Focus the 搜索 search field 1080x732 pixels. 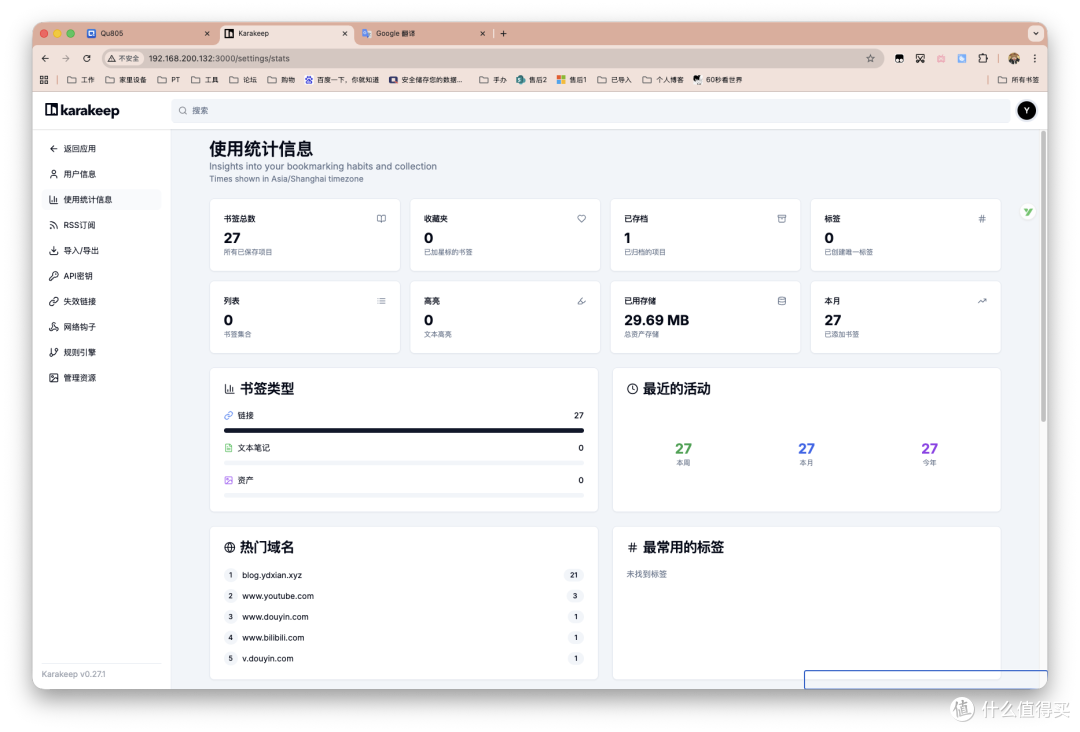[590, 110]
